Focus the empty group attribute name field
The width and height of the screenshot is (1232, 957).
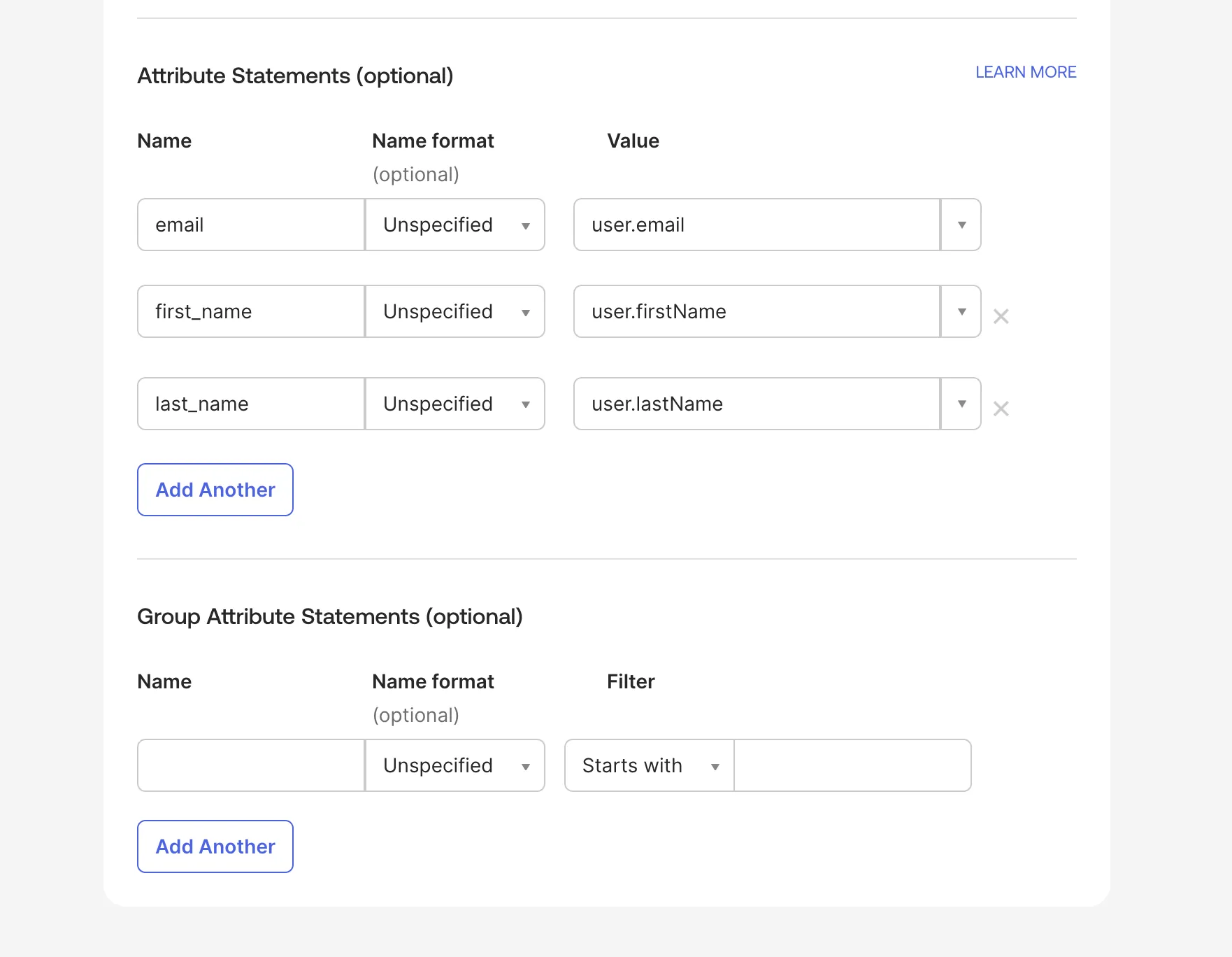pyautogui.click(x=251, y=765)
